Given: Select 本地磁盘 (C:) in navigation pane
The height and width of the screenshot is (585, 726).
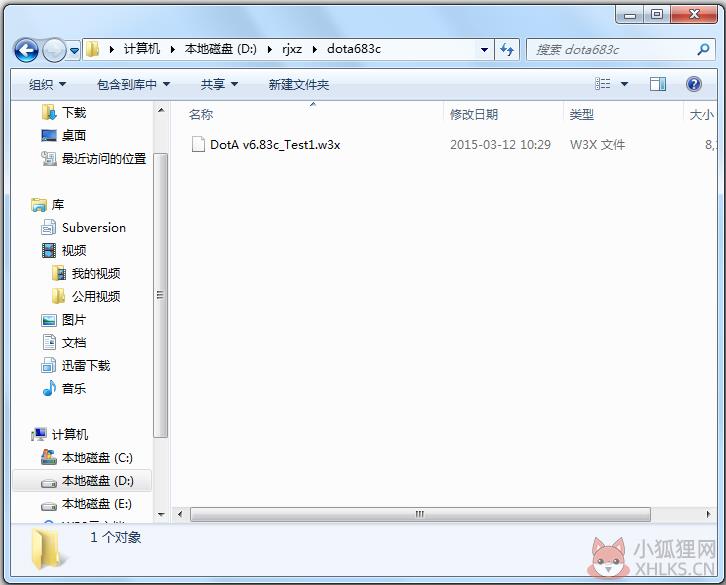Looking at the screenshot, I should pos(97,458).
